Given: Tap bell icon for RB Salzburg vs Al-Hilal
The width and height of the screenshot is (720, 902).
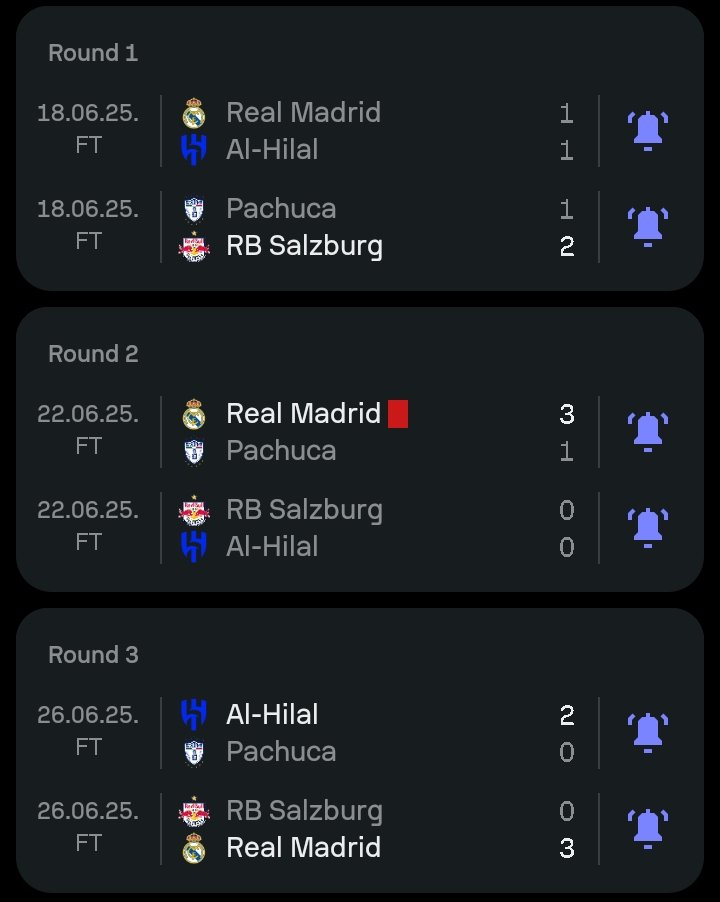Looking at the screenshot, I should [648, 528].
